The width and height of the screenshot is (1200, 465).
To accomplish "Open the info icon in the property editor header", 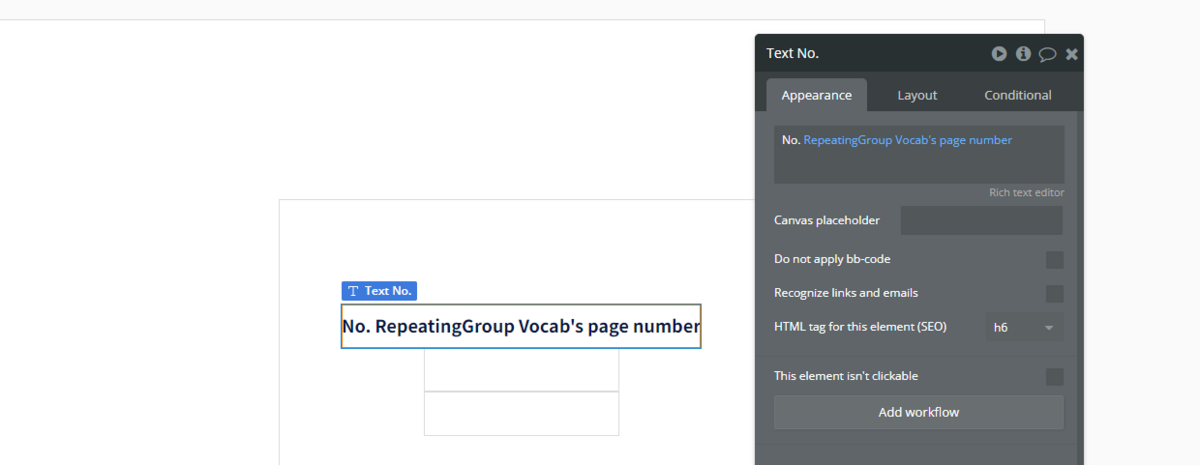I will [1023, 54].
